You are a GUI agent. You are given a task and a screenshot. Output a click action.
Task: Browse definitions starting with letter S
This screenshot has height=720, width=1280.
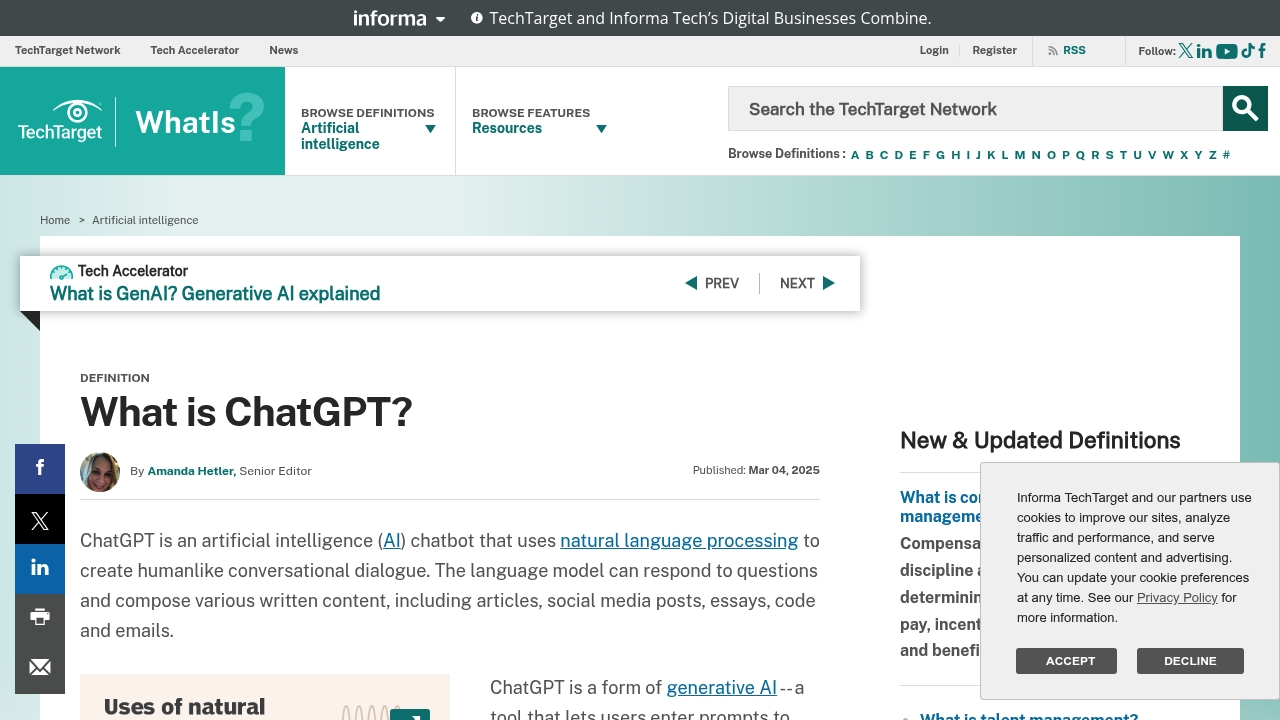click(x=1109, y=155)
